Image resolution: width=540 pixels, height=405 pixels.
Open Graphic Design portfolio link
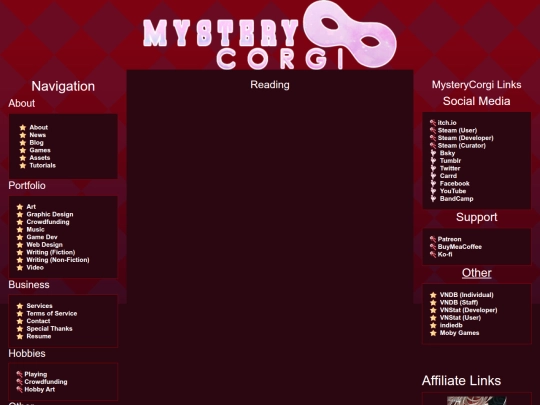point(50,214)
